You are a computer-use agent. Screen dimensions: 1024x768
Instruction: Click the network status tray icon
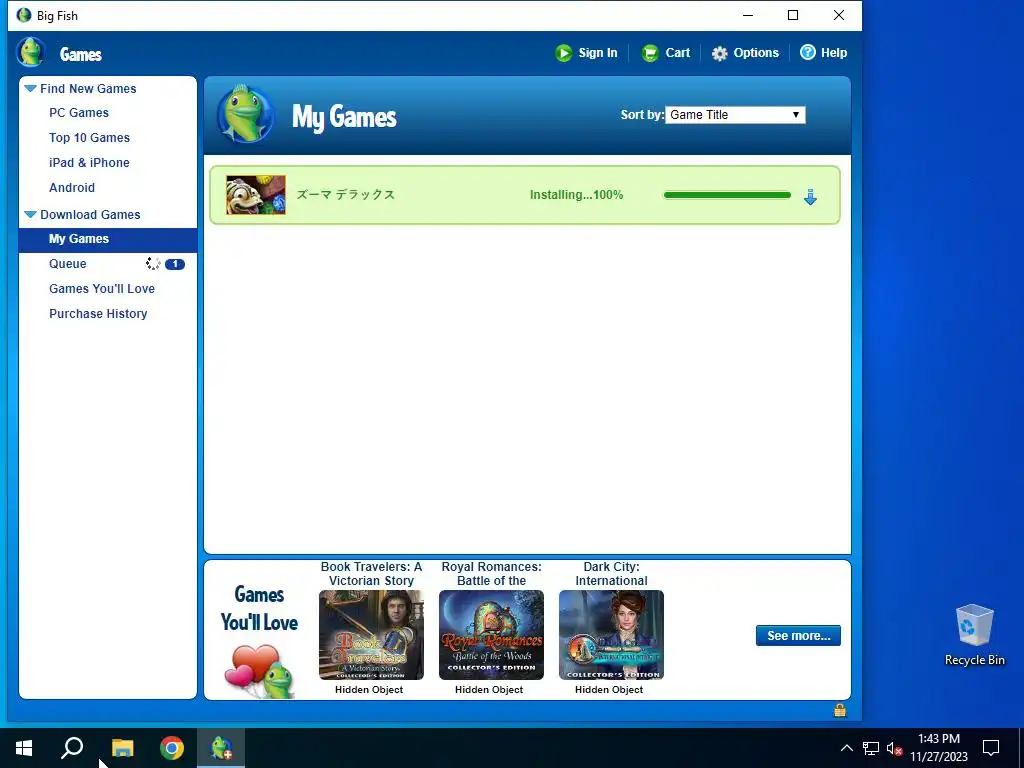pos(871,748)
